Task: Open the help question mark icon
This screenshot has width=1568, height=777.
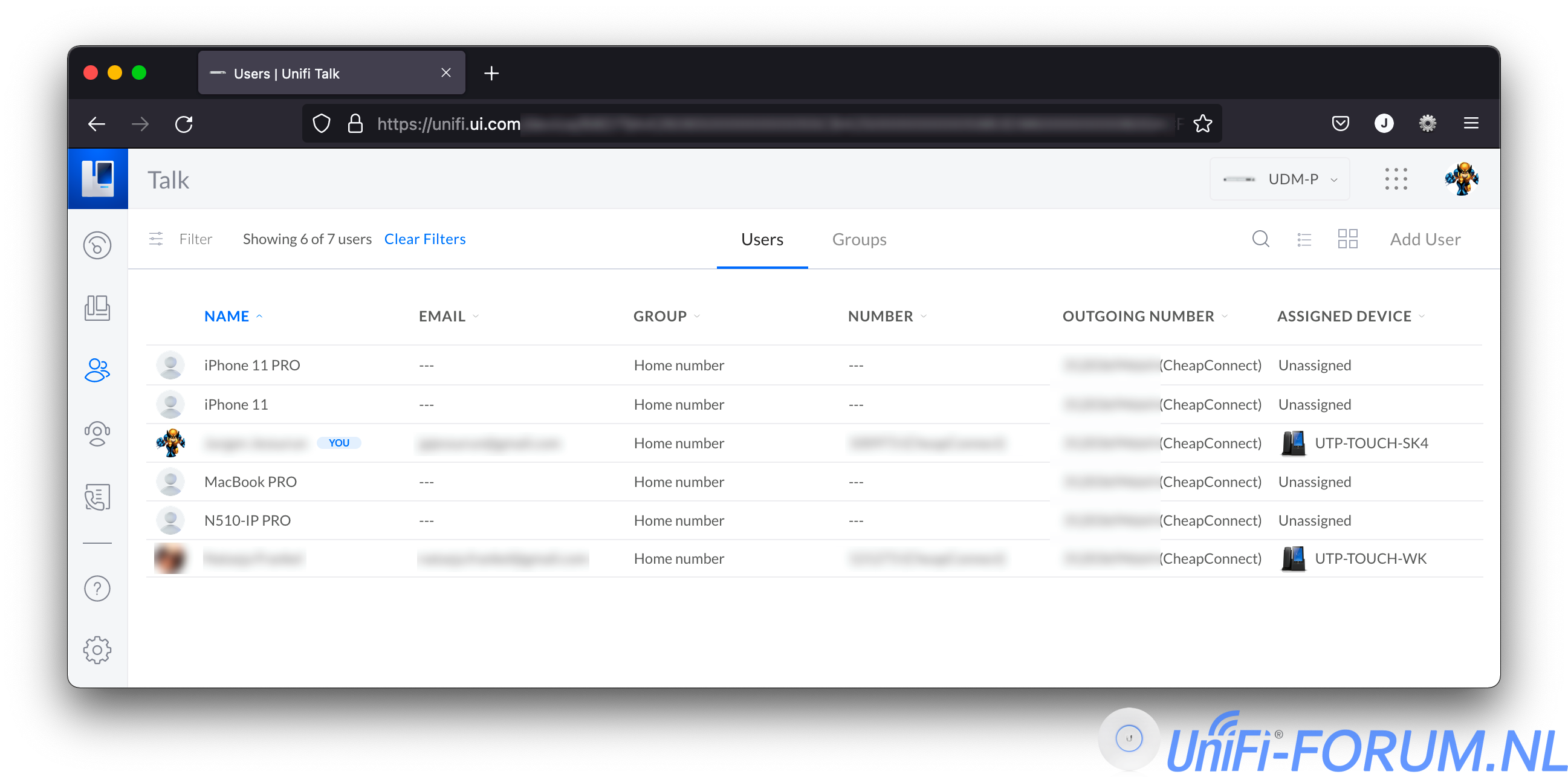Action: tap(97, 588)
